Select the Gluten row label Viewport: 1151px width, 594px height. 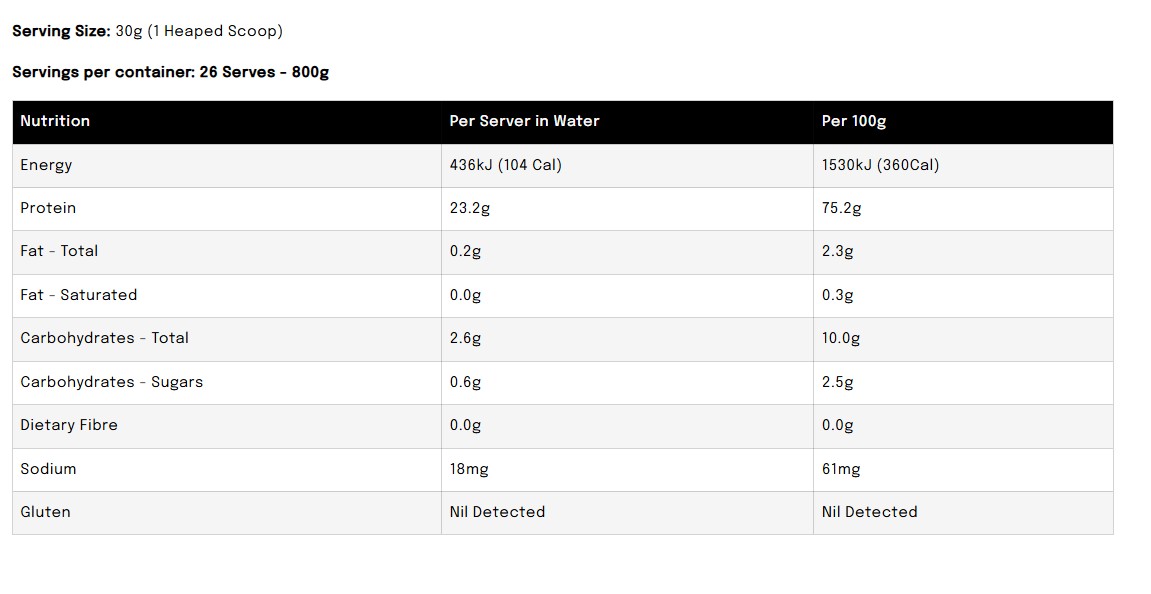click(46, 512)
